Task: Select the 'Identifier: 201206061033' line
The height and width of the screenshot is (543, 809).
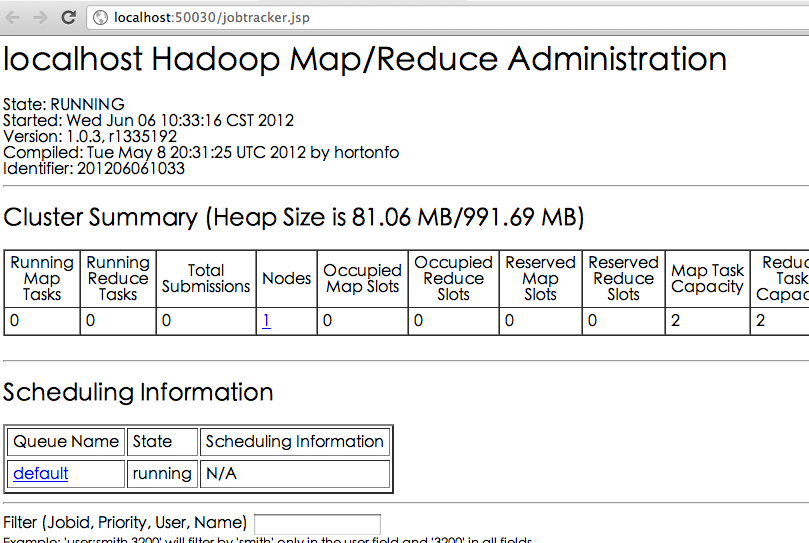Action: click(94, 168)
